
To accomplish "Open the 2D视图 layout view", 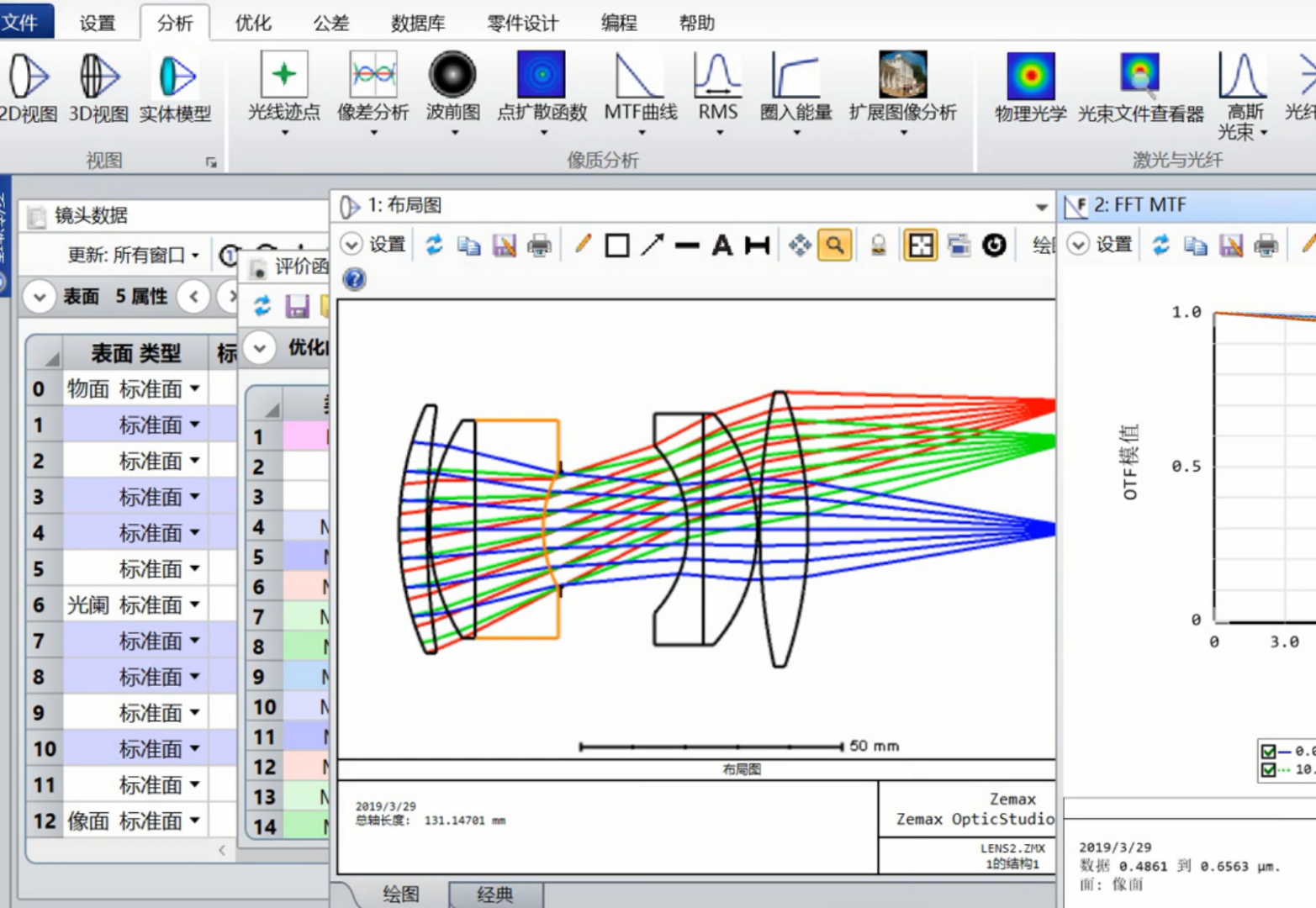I will [x=29, y=87].
